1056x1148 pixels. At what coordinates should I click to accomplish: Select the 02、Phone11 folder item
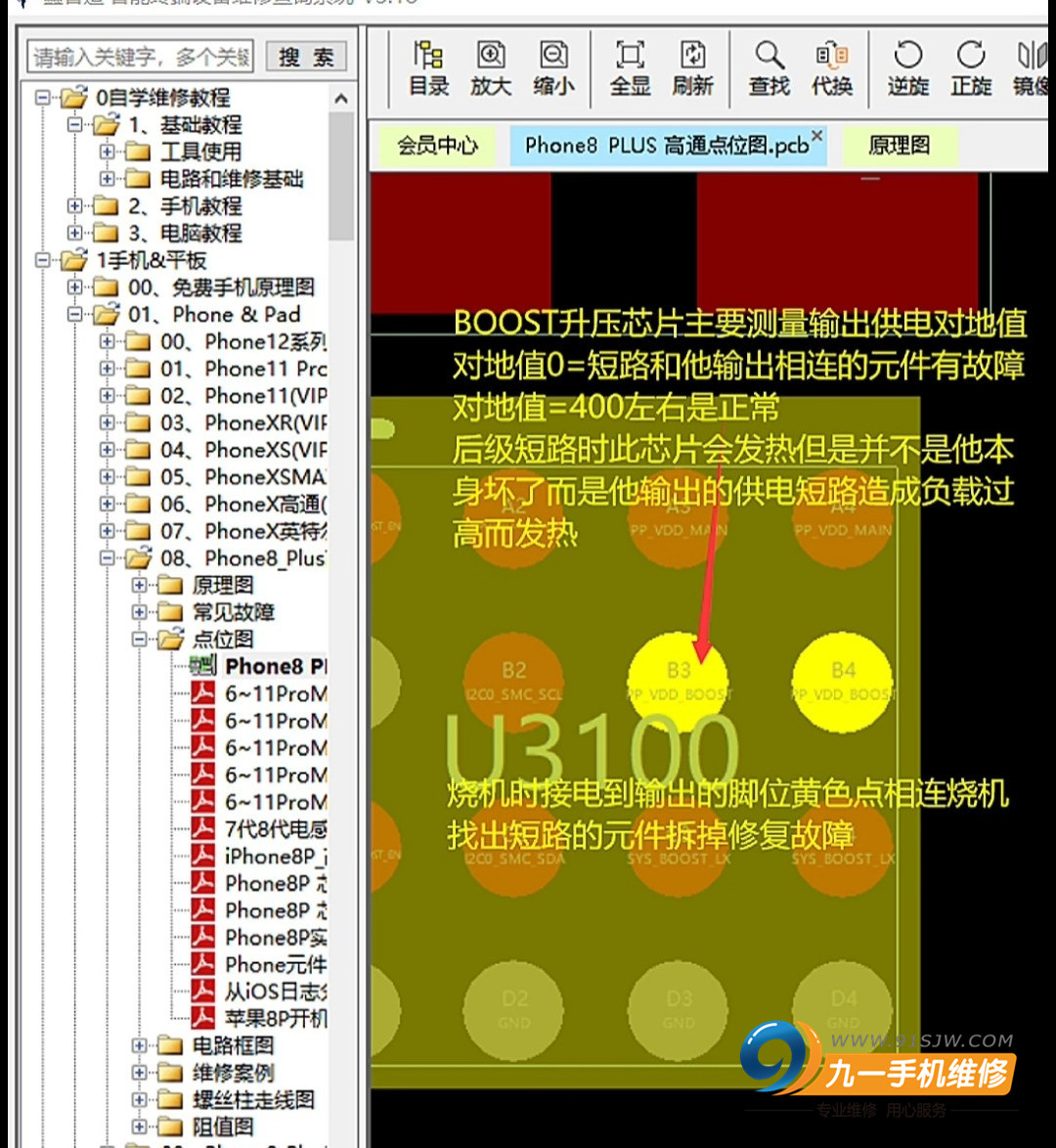(243, 395)
